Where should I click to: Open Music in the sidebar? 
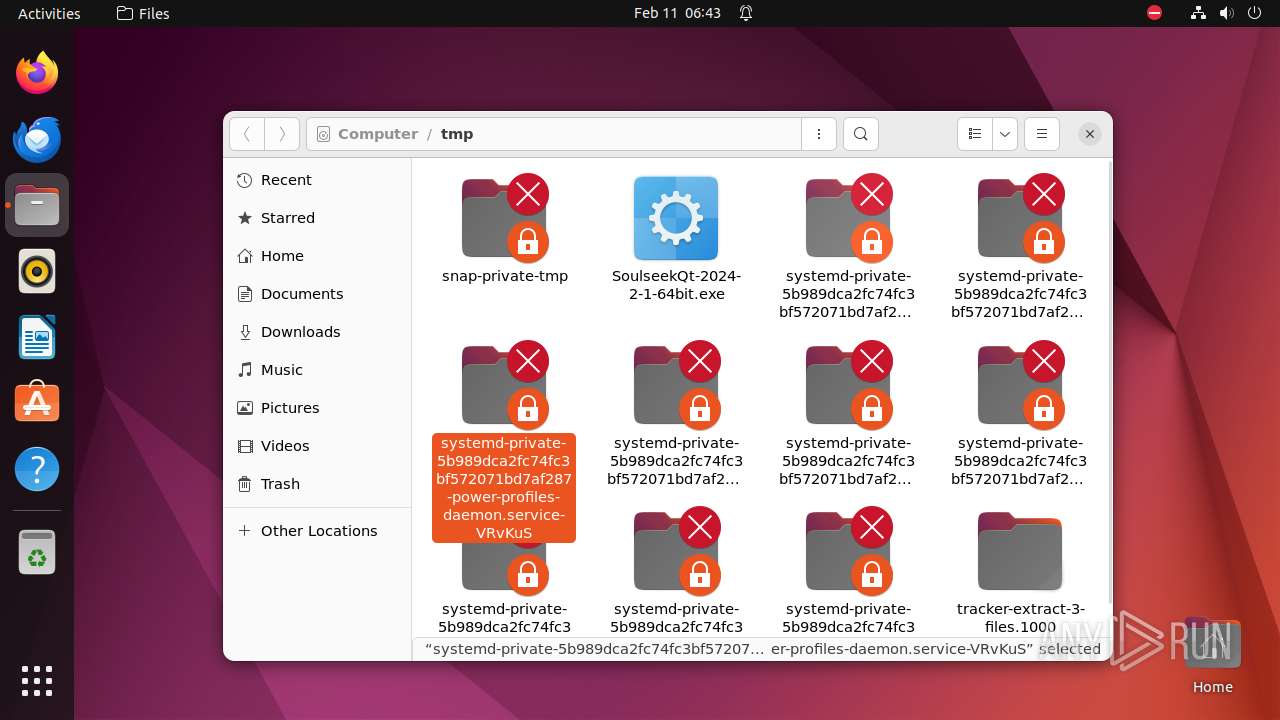click(317, 370)
